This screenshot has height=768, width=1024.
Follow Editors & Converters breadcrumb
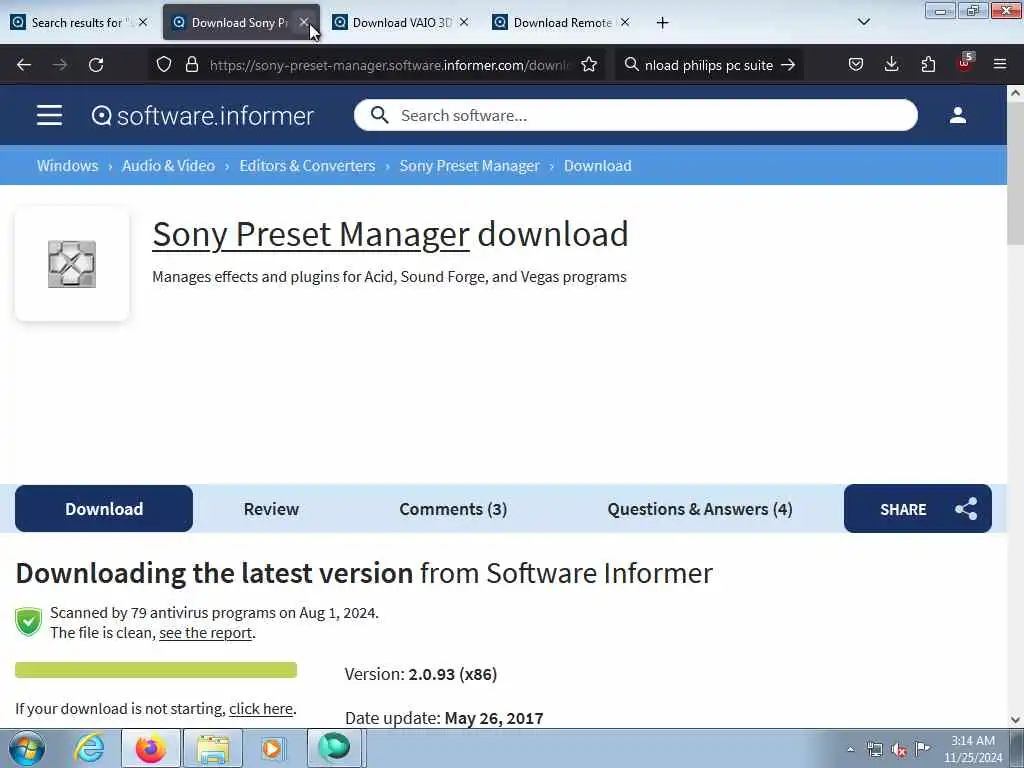click(x=308, y=166)
